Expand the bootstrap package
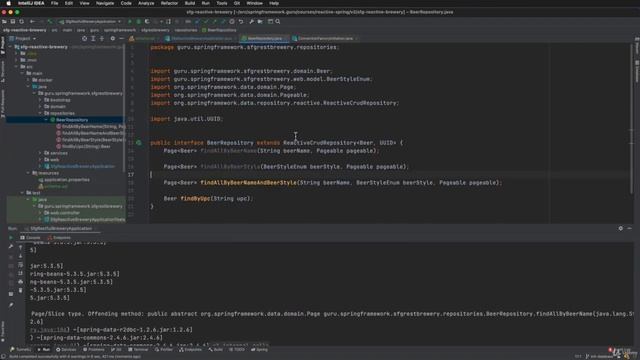 (40, 100)
